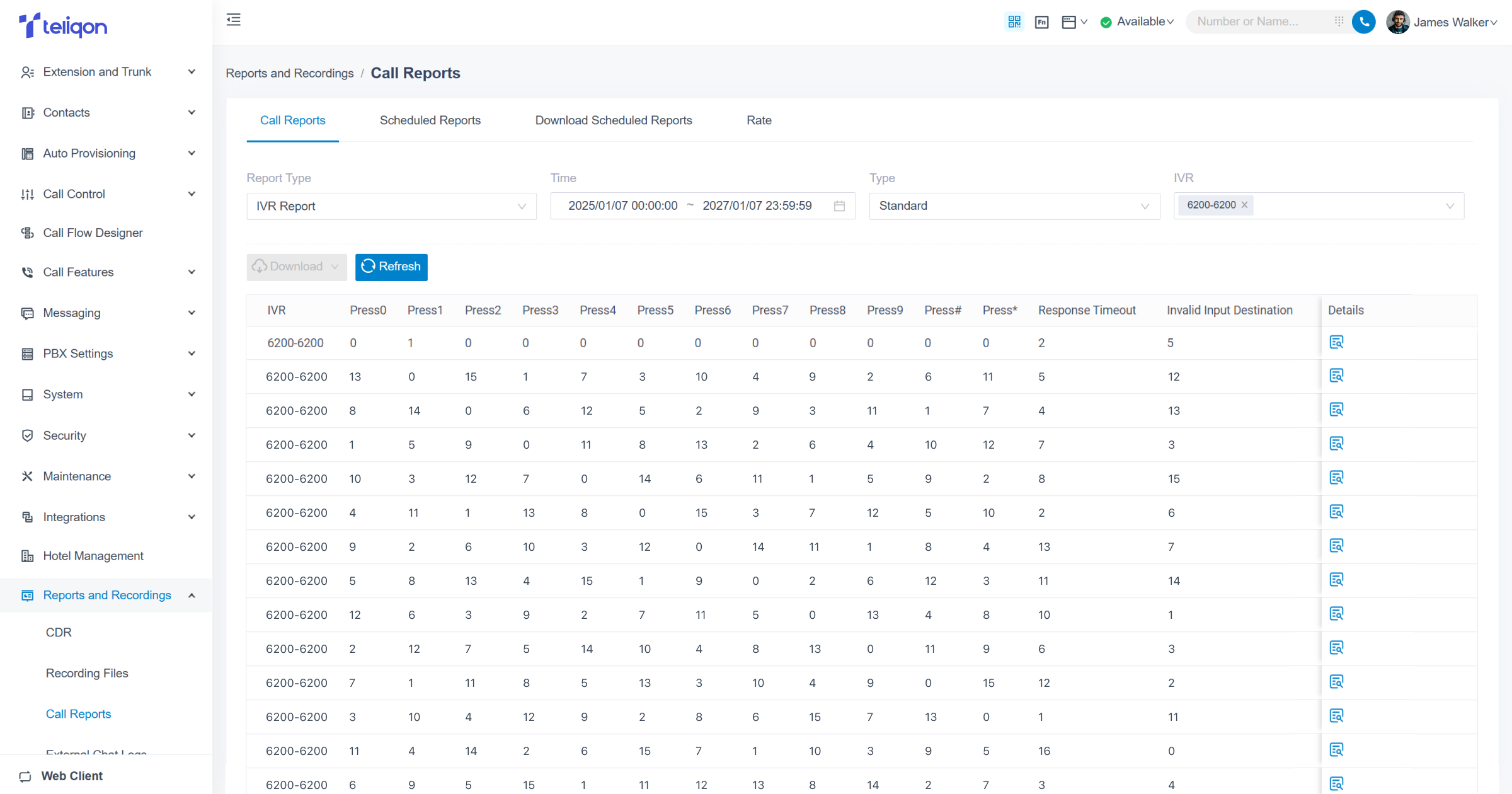The width and height of the screenshot is (1512, 794).
Task: Click the calendar icon in Time field
Action: pos(839,206)
